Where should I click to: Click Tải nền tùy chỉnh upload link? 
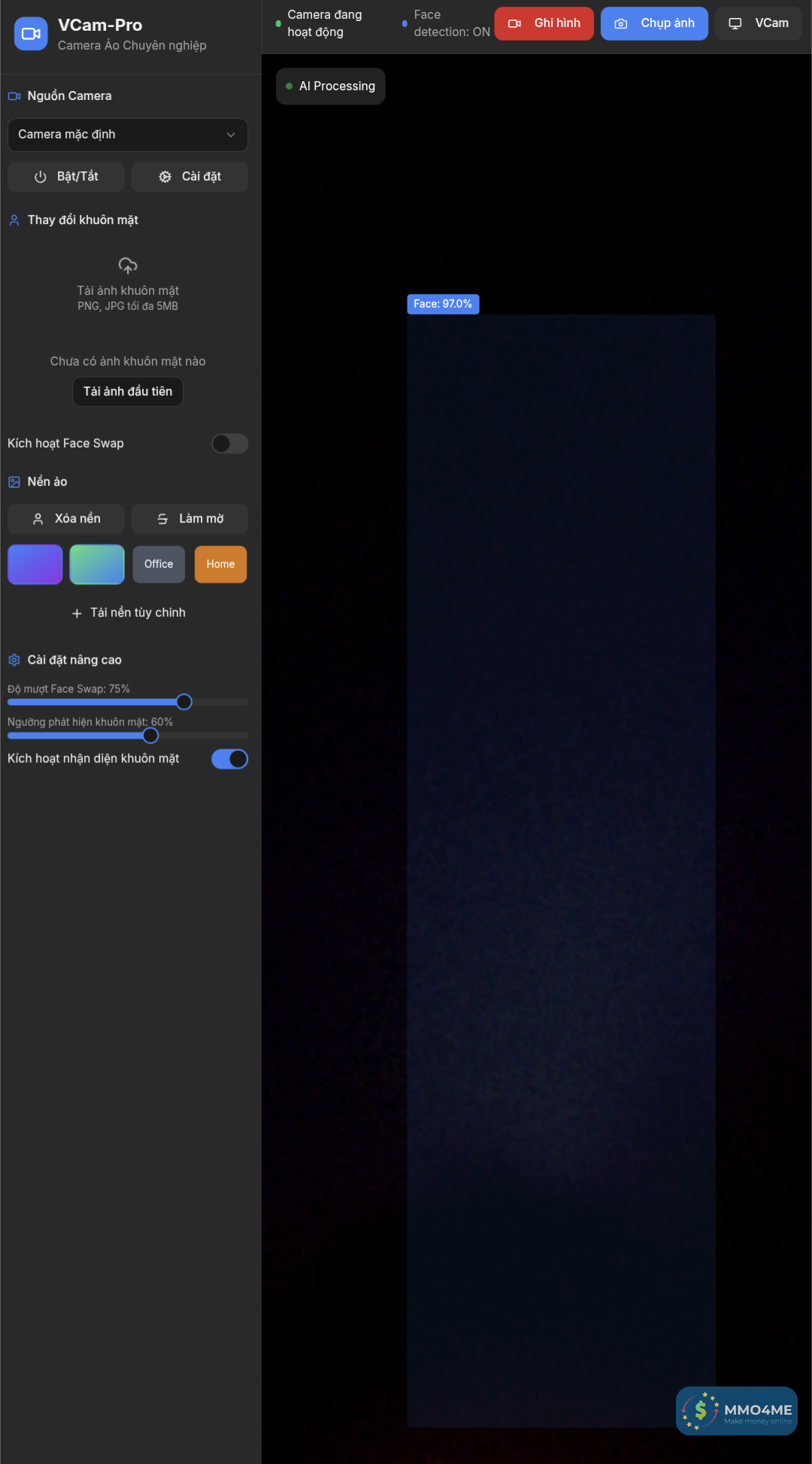[x=128, y=613]
